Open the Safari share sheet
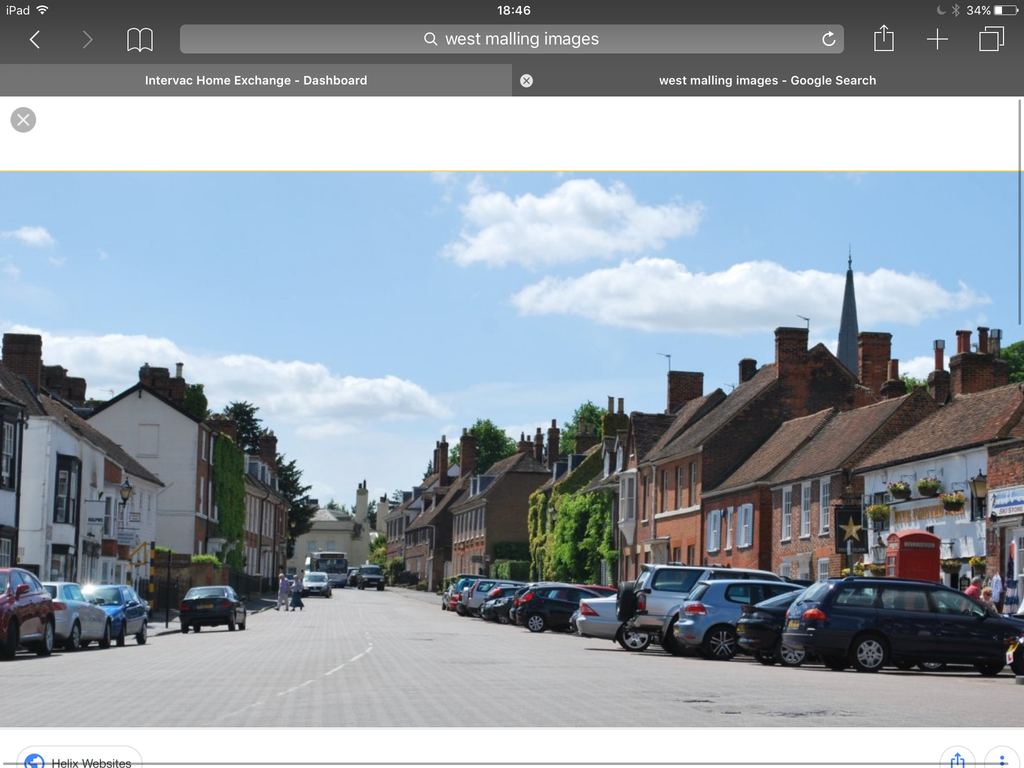The height and width of the screenshot is (768, 1024). pyautogui.click(x=883, y=38)
